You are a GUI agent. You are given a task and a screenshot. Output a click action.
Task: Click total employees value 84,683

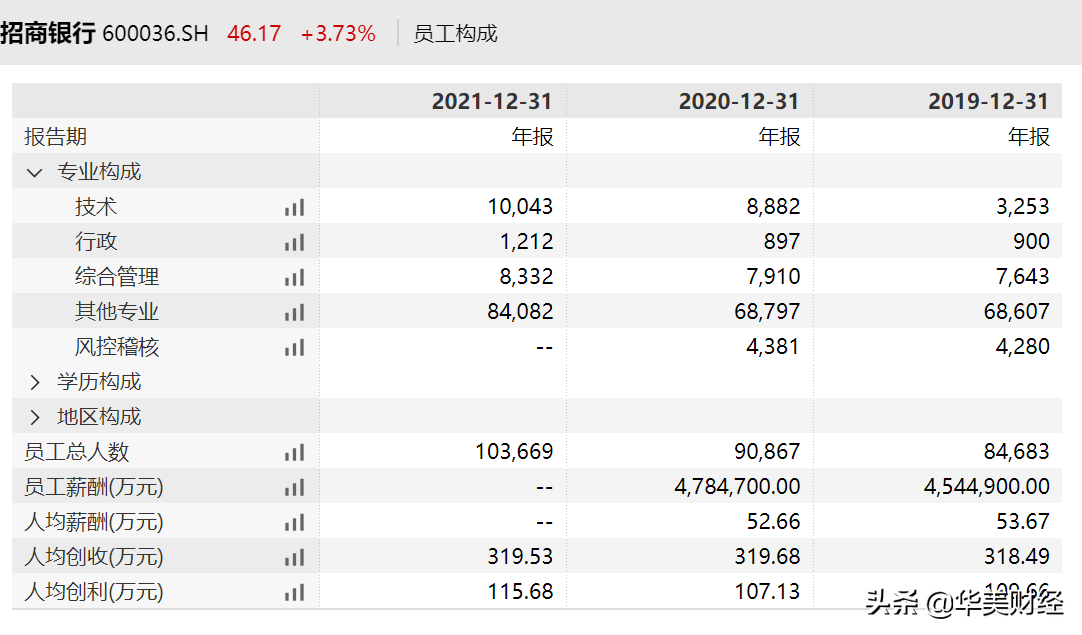[x=1016, y=452]
